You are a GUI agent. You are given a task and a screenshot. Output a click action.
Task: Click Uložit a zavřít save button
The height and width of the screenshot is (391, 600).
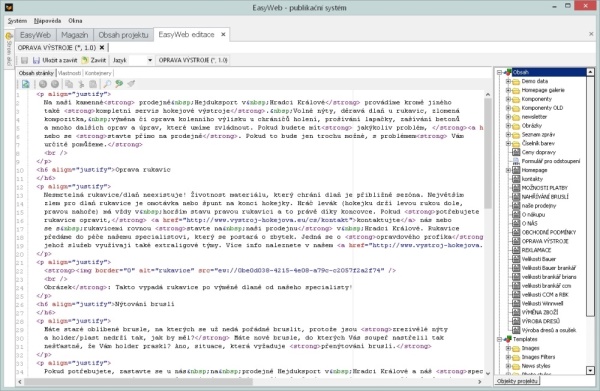tap(55, 60)
